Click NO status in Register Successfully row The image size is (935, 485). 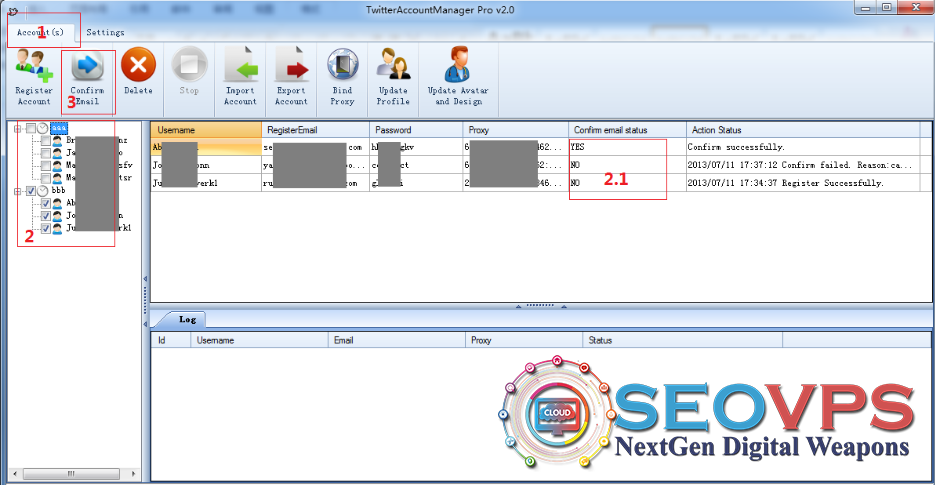pyautogui.click(x=627, y=183)
